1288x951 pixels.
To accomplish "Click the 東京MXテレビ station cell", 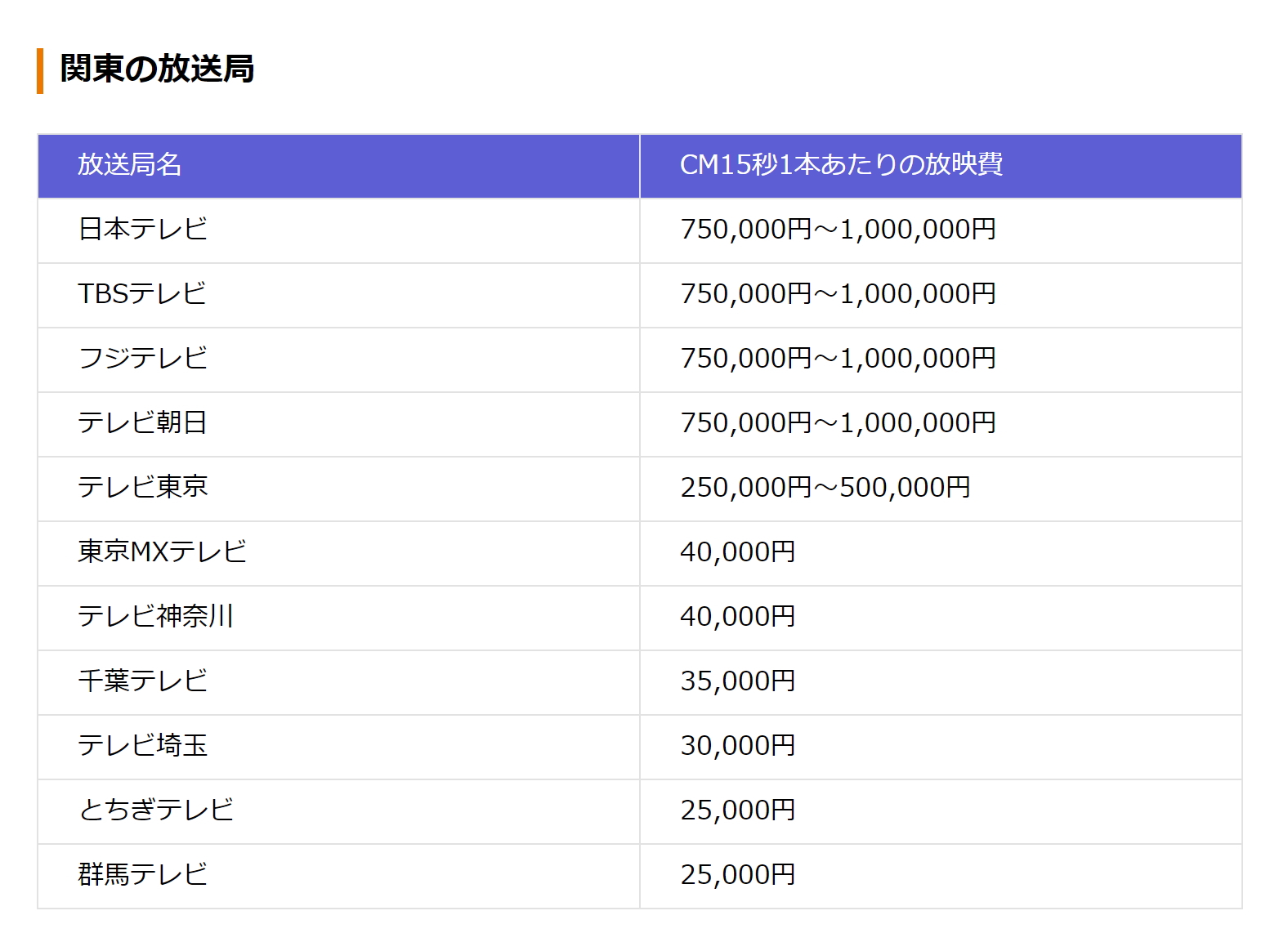I will [162, 552].
